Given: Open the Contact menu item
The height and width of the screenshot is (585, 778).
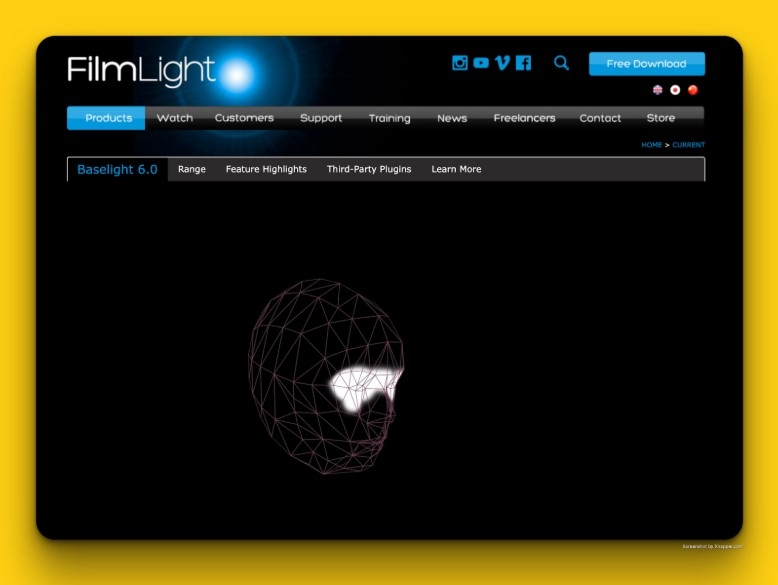Looking at the screenshot, I should point(600,118).
